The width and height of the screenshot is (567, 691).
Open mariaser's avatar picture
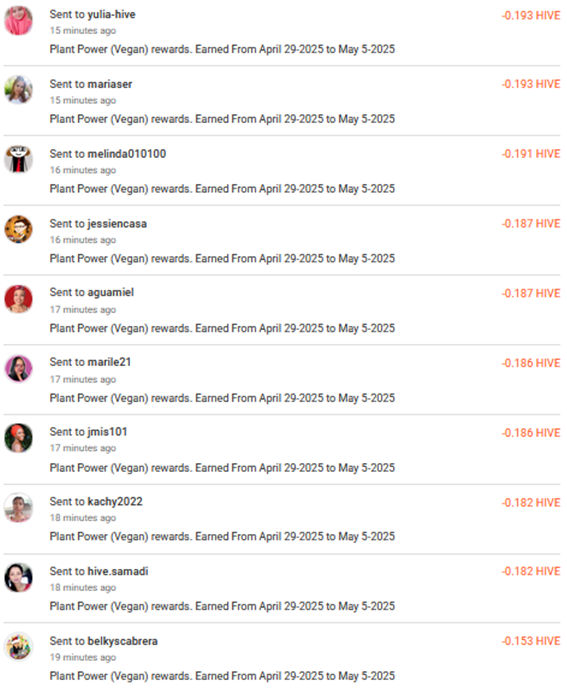click(19, 89)
